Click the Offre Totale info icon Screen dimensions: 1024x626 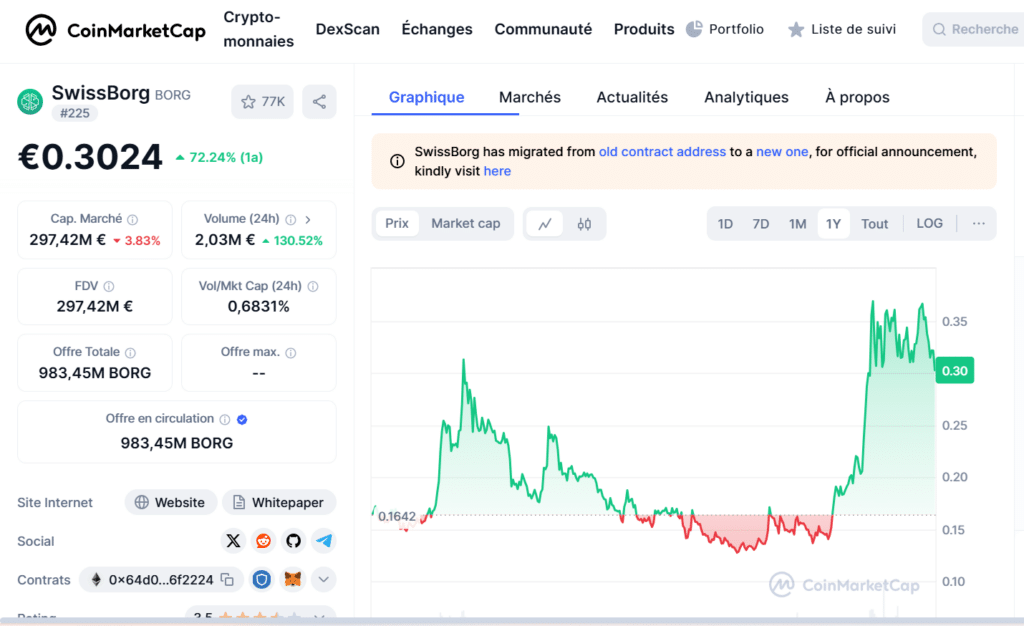point(131,352)
